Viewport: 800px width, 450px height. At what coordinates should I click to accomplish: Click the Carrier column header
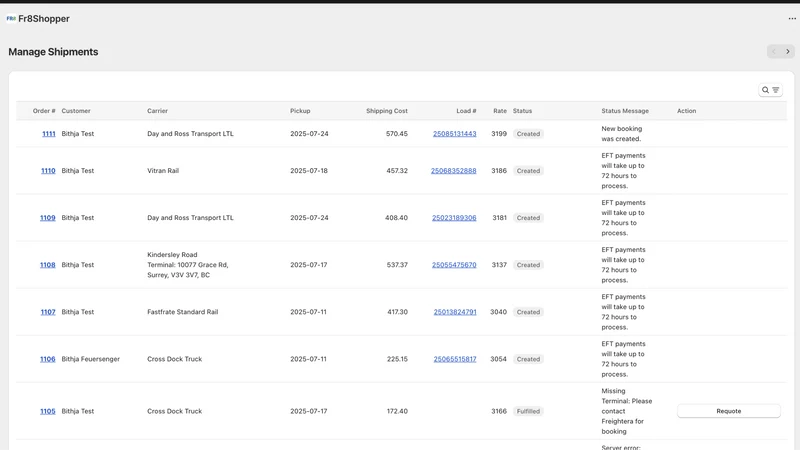click(x=158, y=111)
